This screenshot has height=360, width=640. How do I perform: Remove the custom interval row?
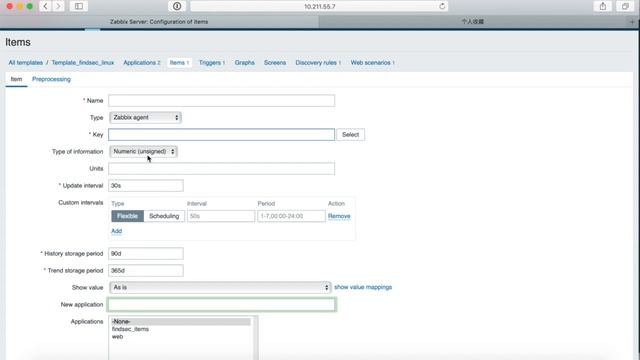(339, 216)
